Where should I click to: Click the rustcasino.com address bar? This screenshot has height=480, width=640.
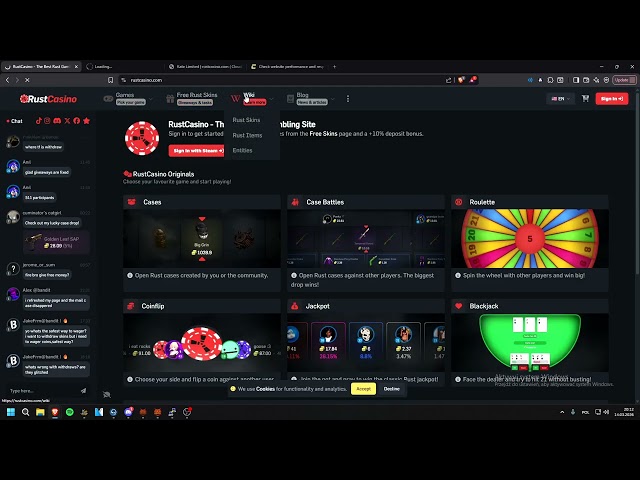tap(282, 80)
